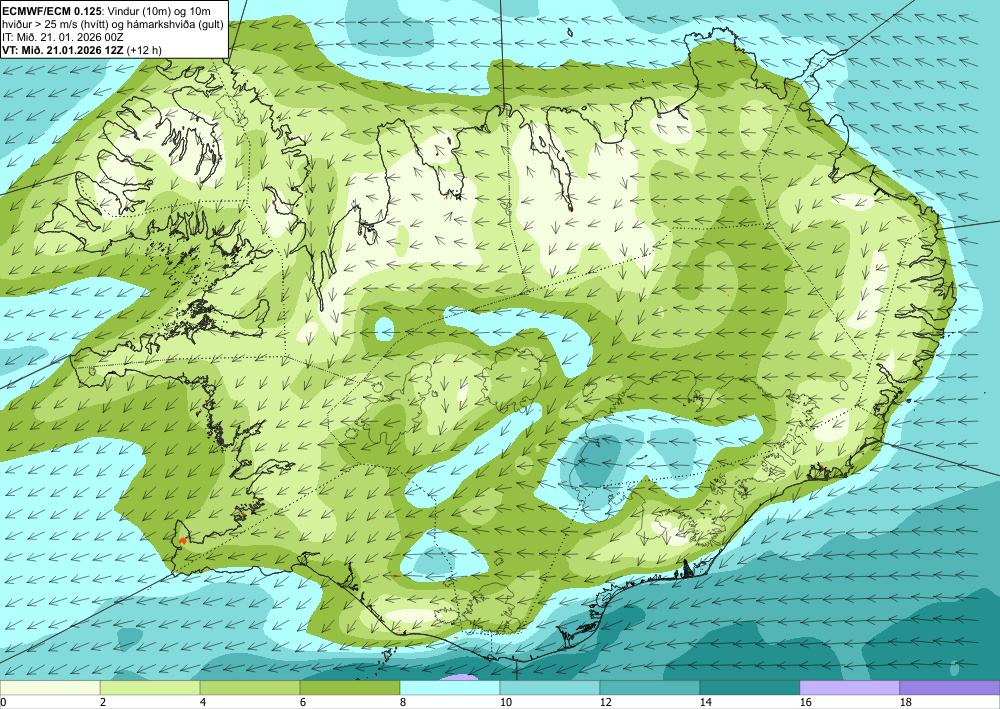
Task: Click the legend value "14"
Action: coord(706,703)
